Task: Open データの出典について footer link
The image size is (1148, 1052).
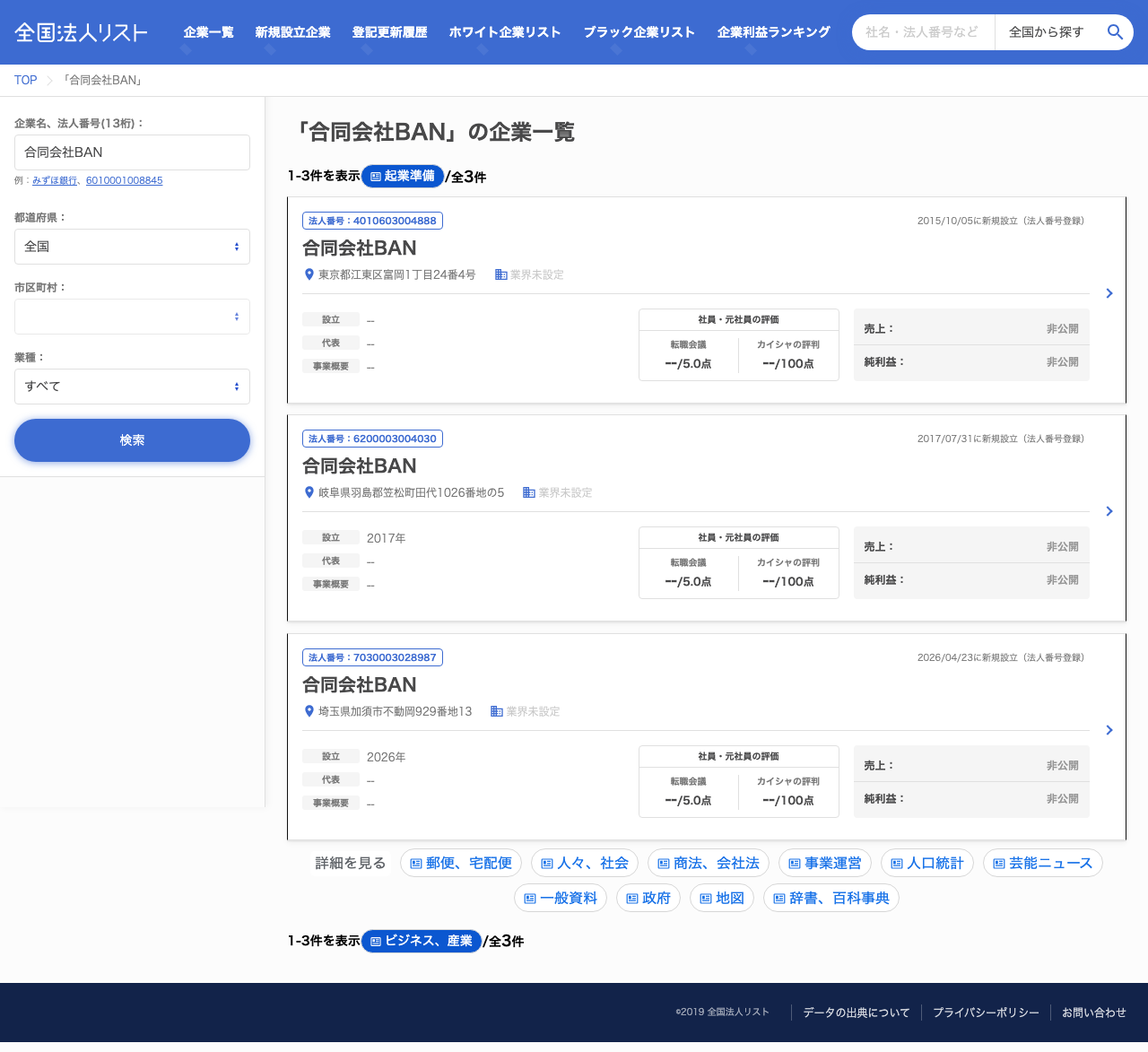Action: tap(857, 1013)
